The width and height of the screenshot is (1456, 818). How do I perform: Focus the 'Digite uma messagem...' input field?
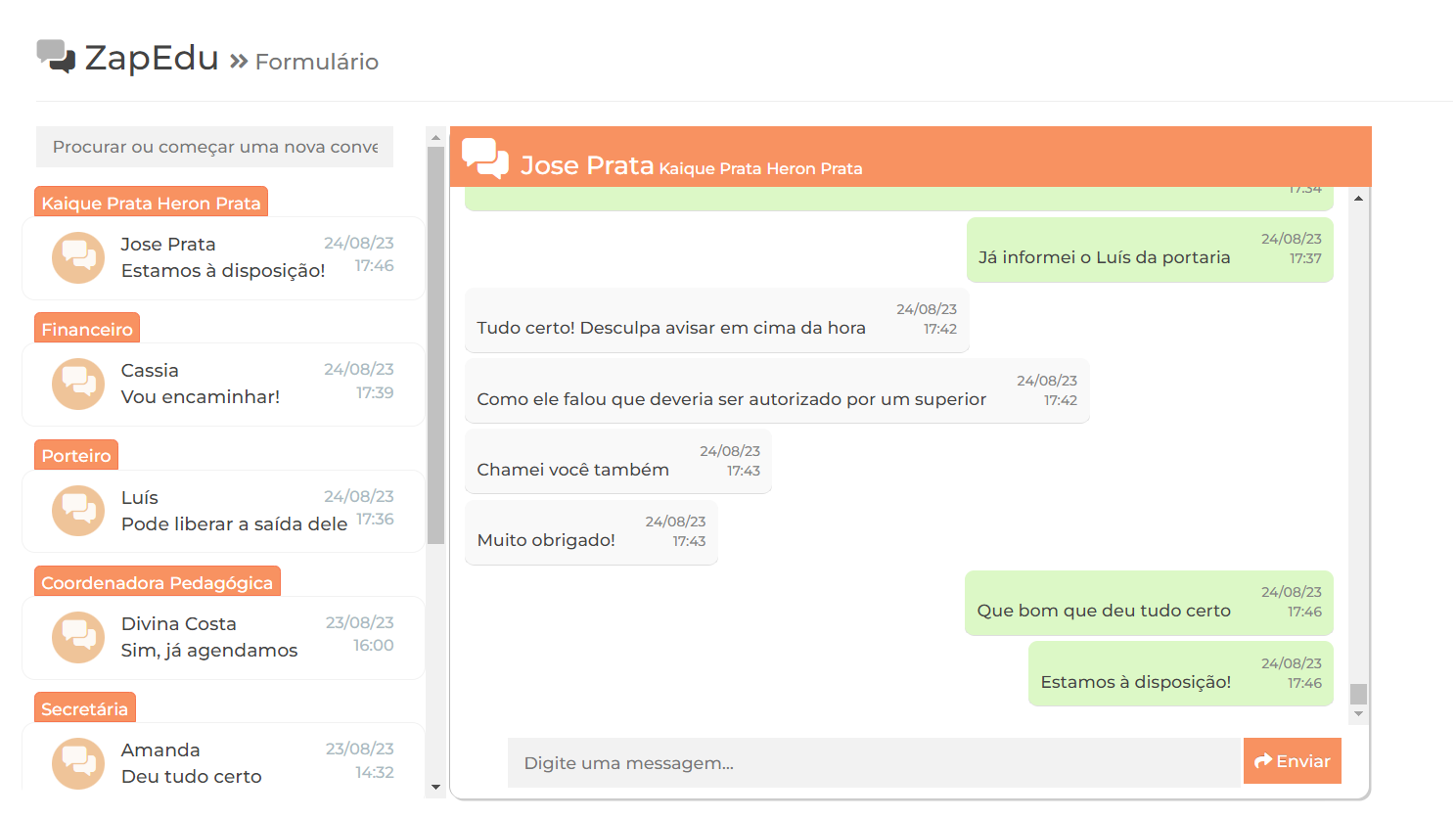(x=873, y=762)
